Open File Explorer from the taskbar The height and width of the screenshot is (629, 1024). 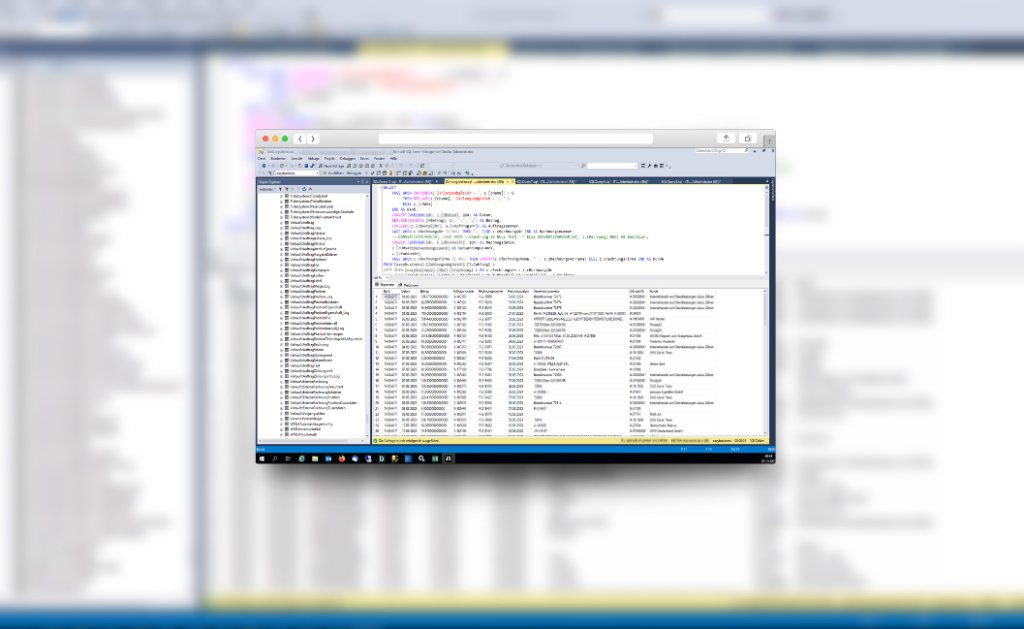pyautogui.click(x=315, y=459)
